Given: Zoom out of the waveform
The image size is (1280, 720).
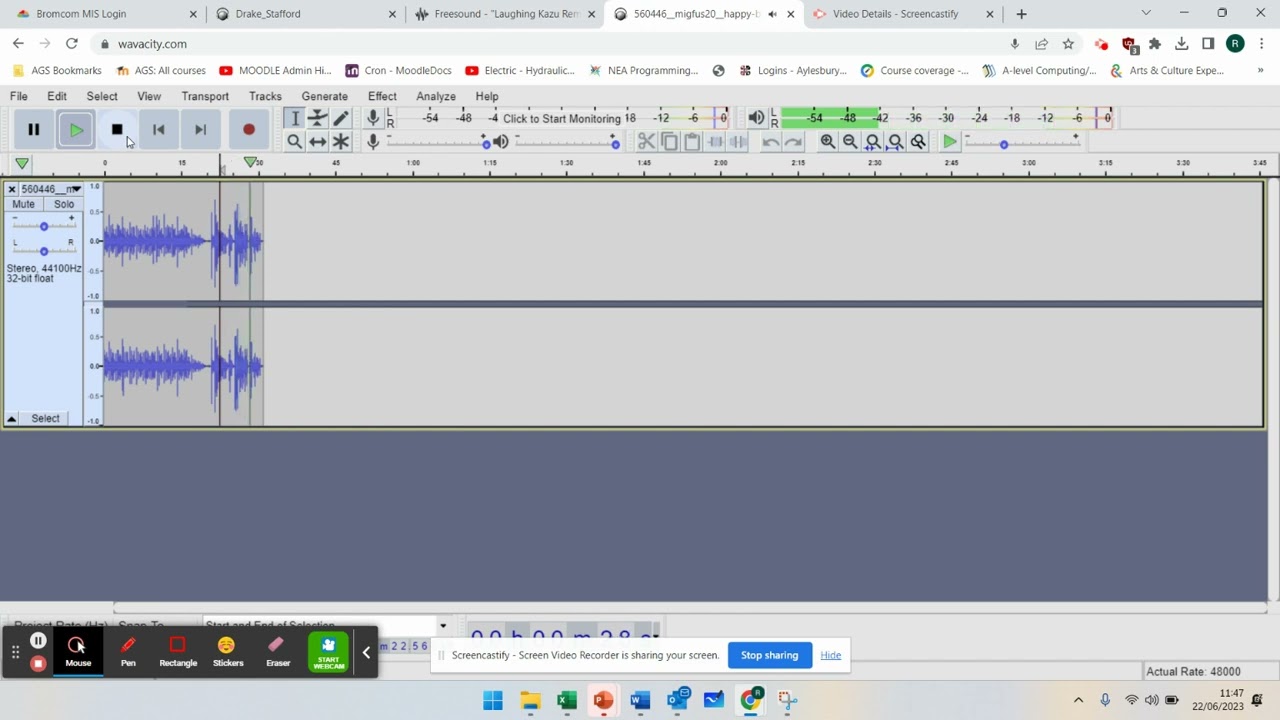Looking at the screenshot, I should click(850, 142).
